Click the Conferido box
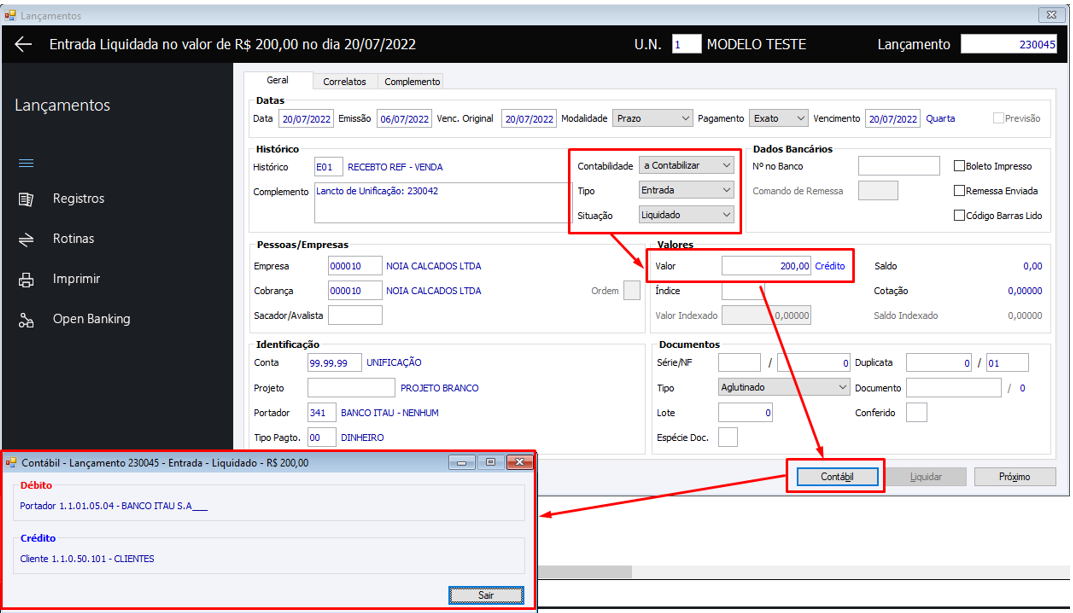The width and height of the screenshot is (1073, 613). [x=916, y=413]
